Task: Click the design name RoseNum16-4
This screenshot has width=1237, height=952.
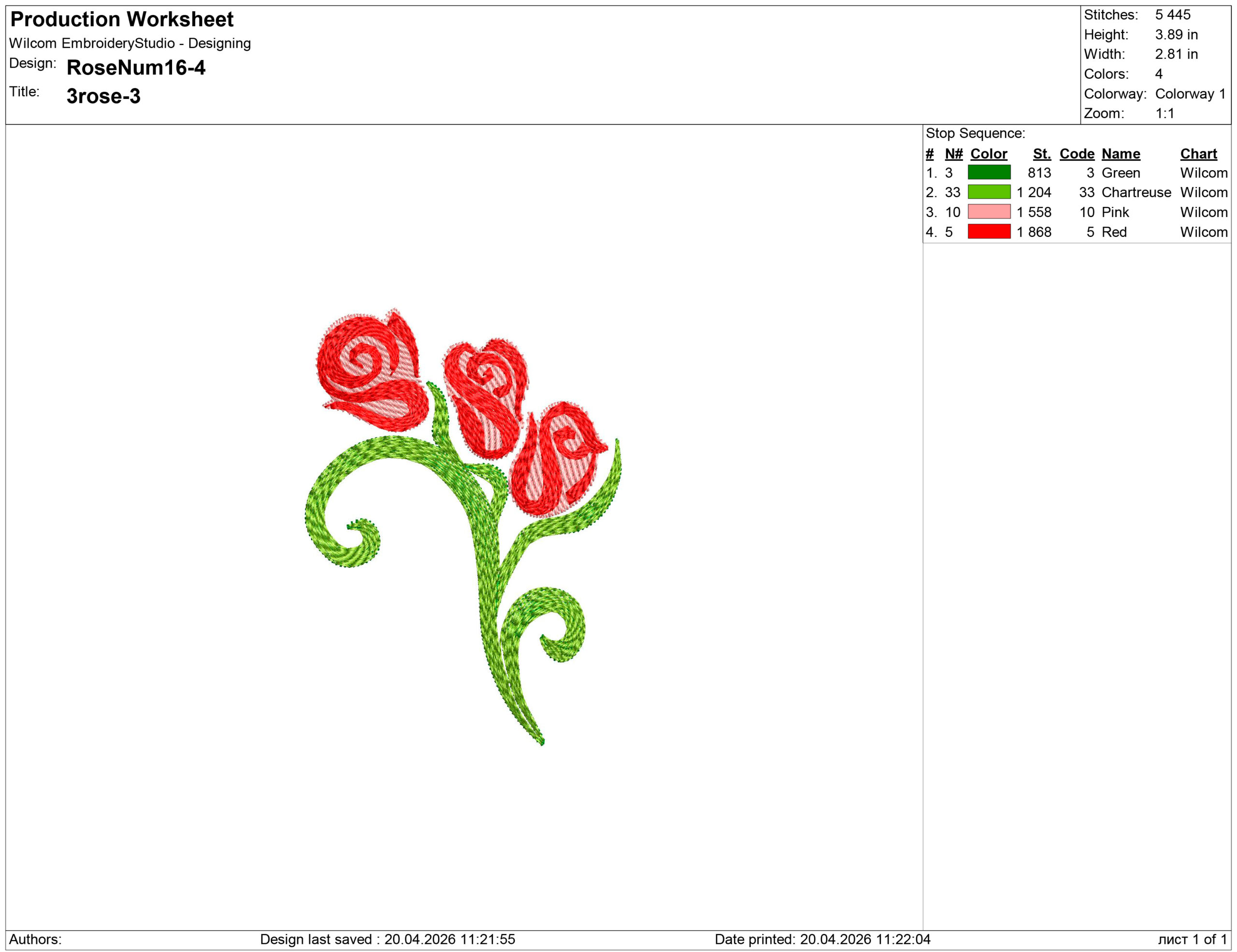Action: click(136, 68)
